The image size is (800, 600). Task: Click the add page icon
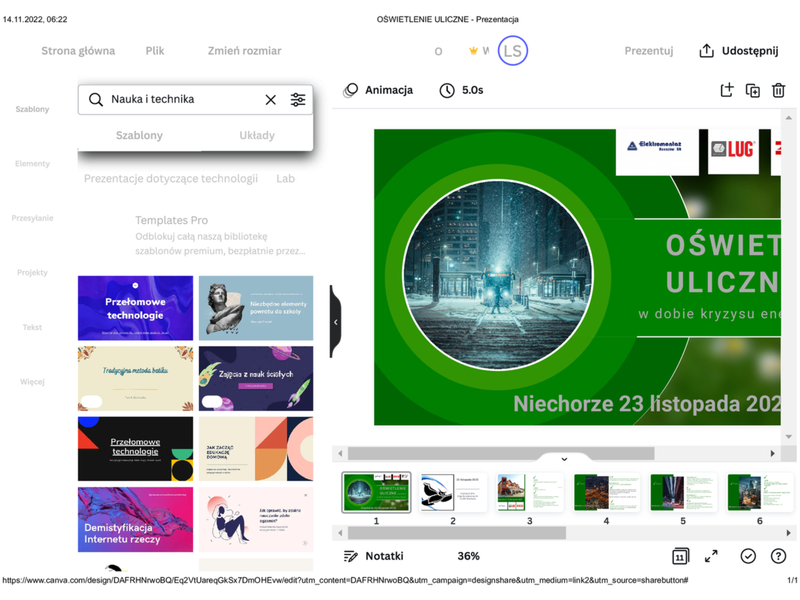click(727, 90)
